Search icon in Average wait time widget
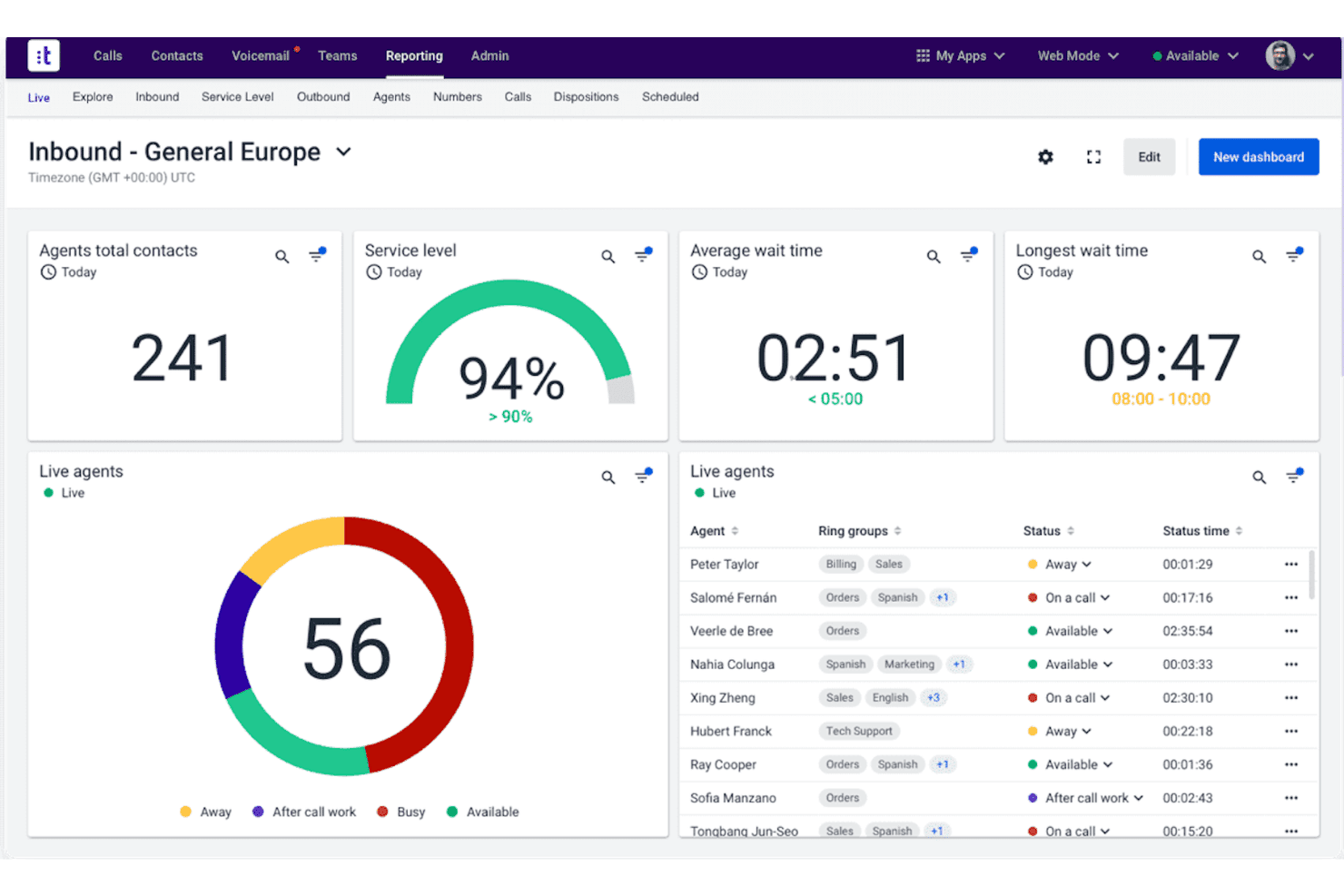1344x896 pixels. 934,257
